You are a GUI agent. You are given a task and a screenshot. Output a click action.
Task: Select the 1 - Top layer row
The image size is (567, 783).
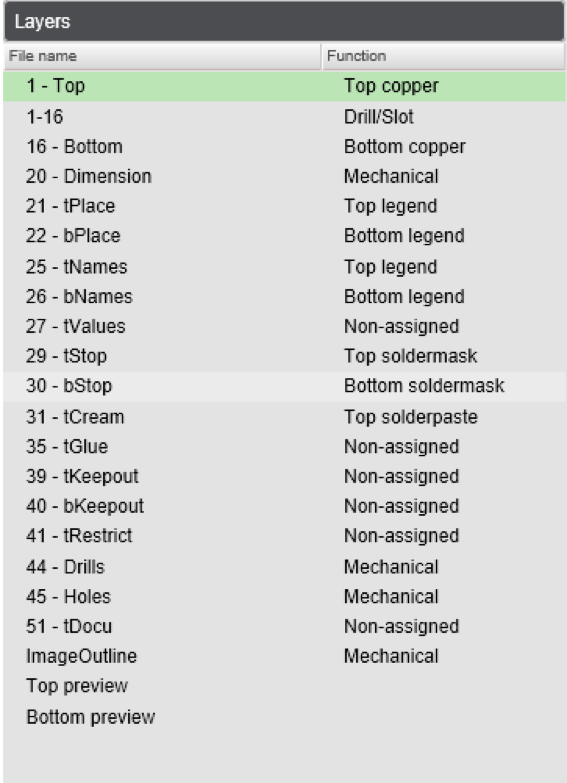(x=284, y=86)
